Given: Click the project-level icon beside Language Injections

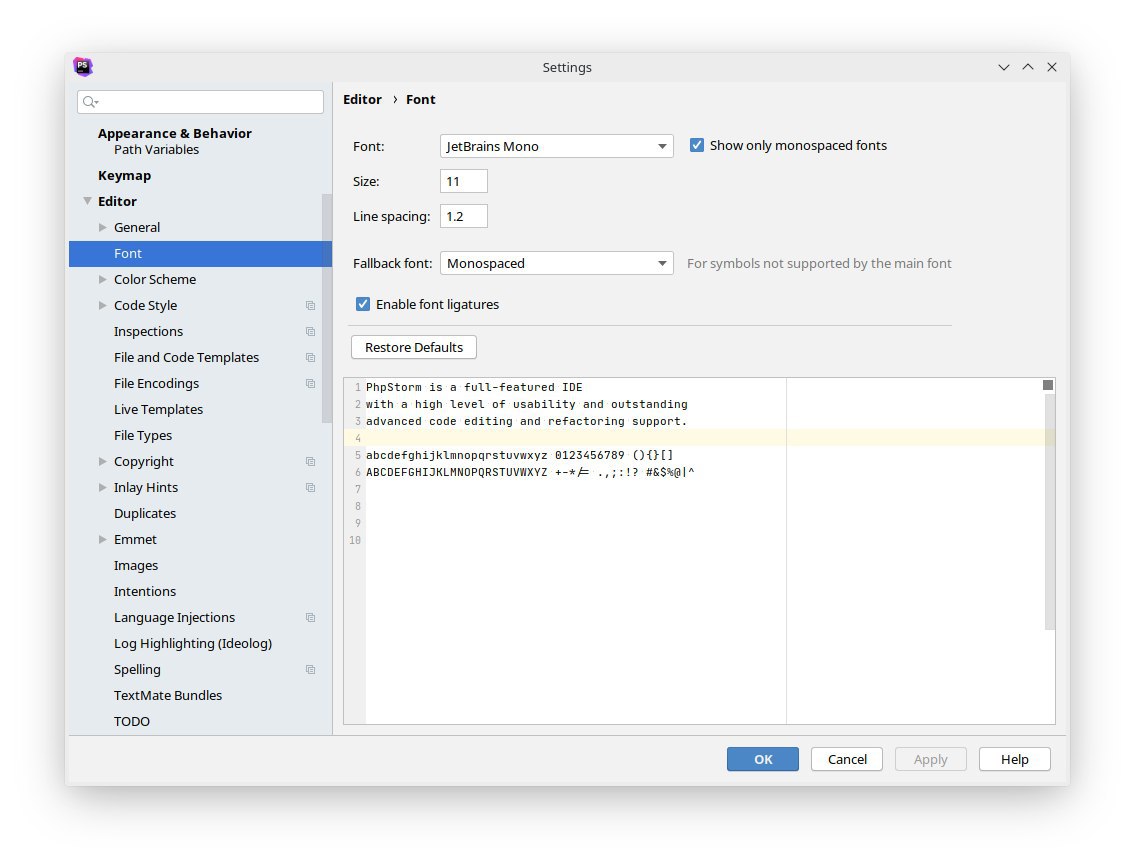Looking at the screenshot, I should [310, 618].
